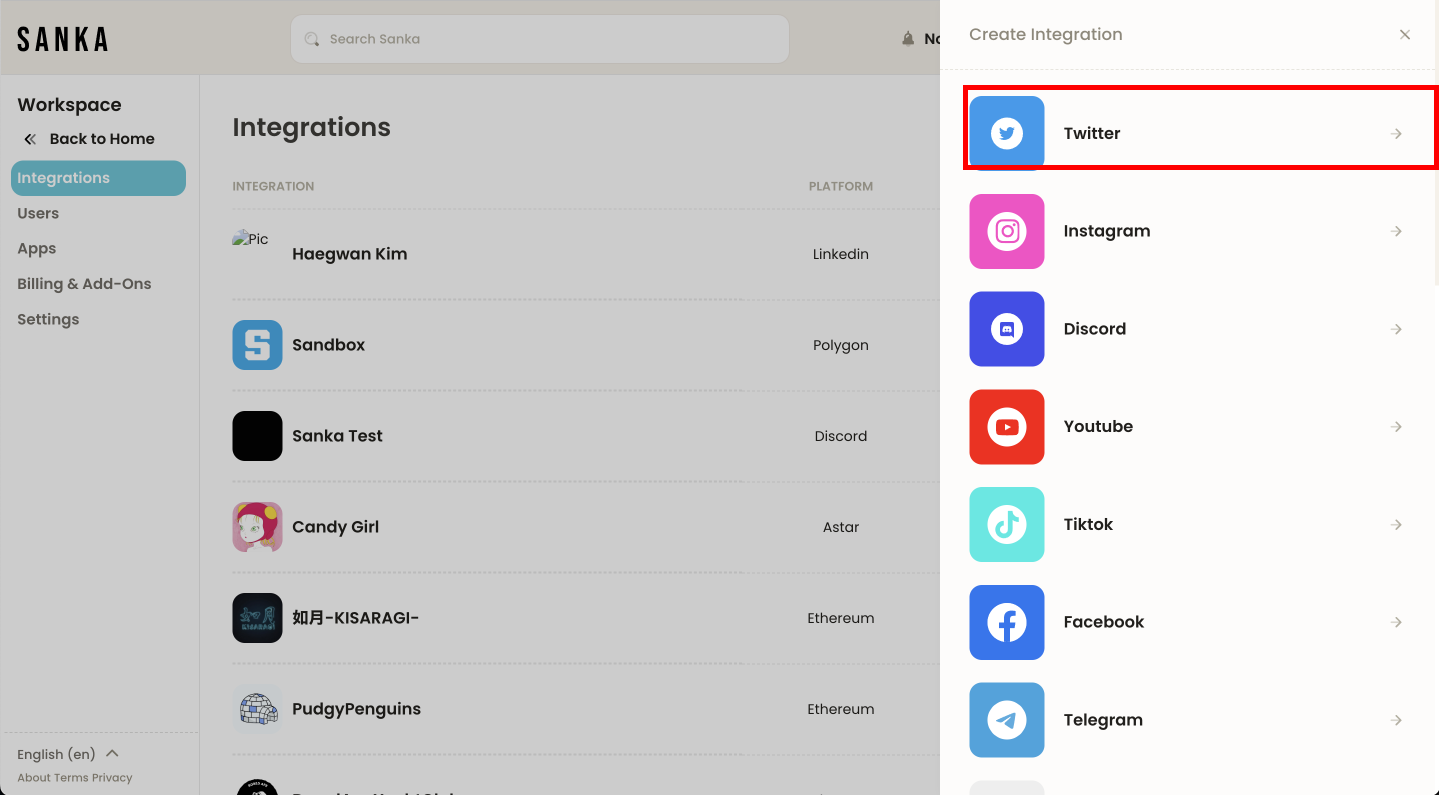Select the Candy Girl integration thumbnail
1439x795 pixels.
tap(258, 527)
